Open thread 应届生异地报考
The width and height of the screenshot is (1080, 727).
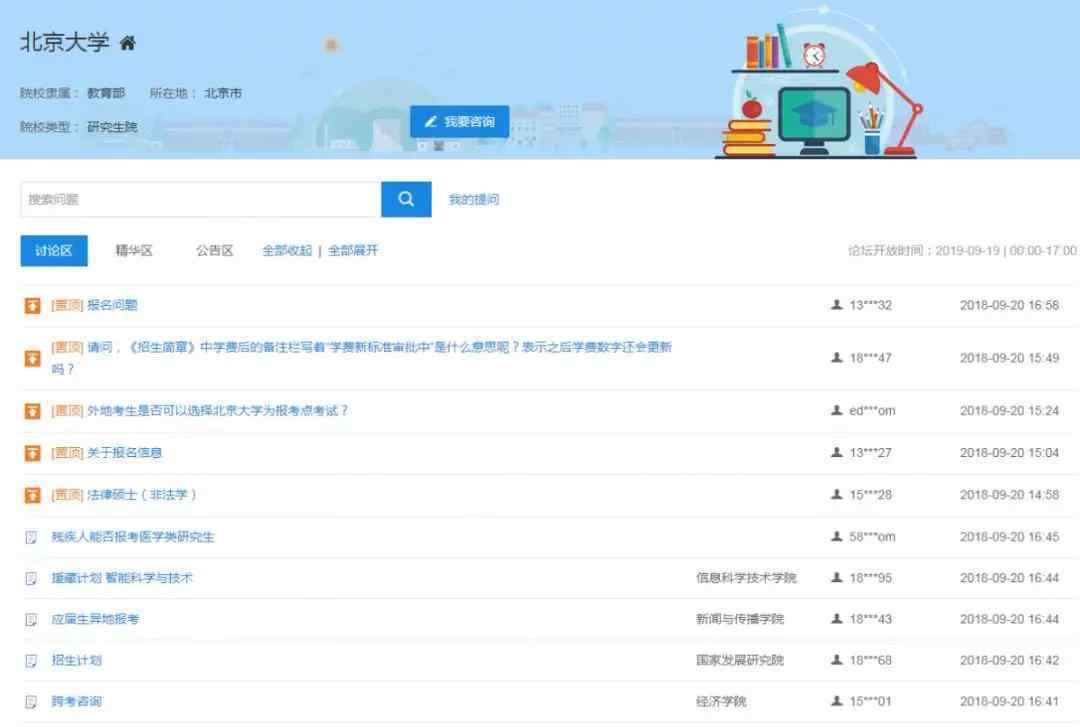tap(95, 620)
